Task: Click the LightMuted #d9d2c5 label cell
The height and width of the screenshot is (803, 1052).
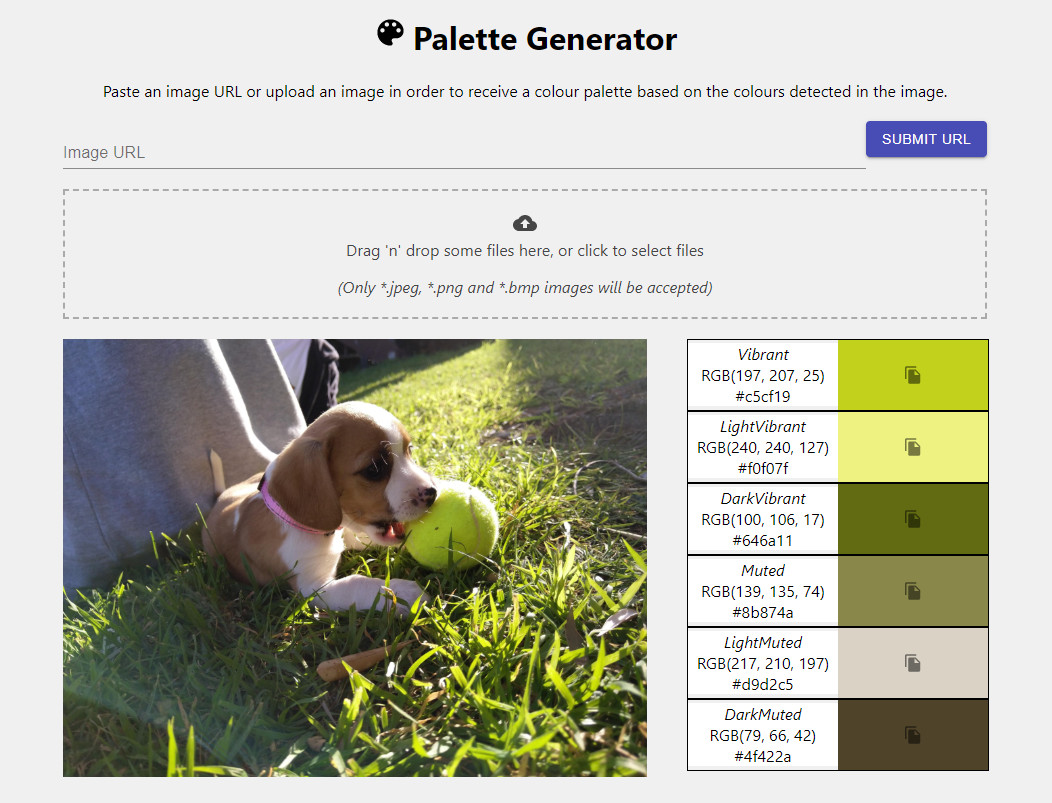Action: [x=763, y=663]
